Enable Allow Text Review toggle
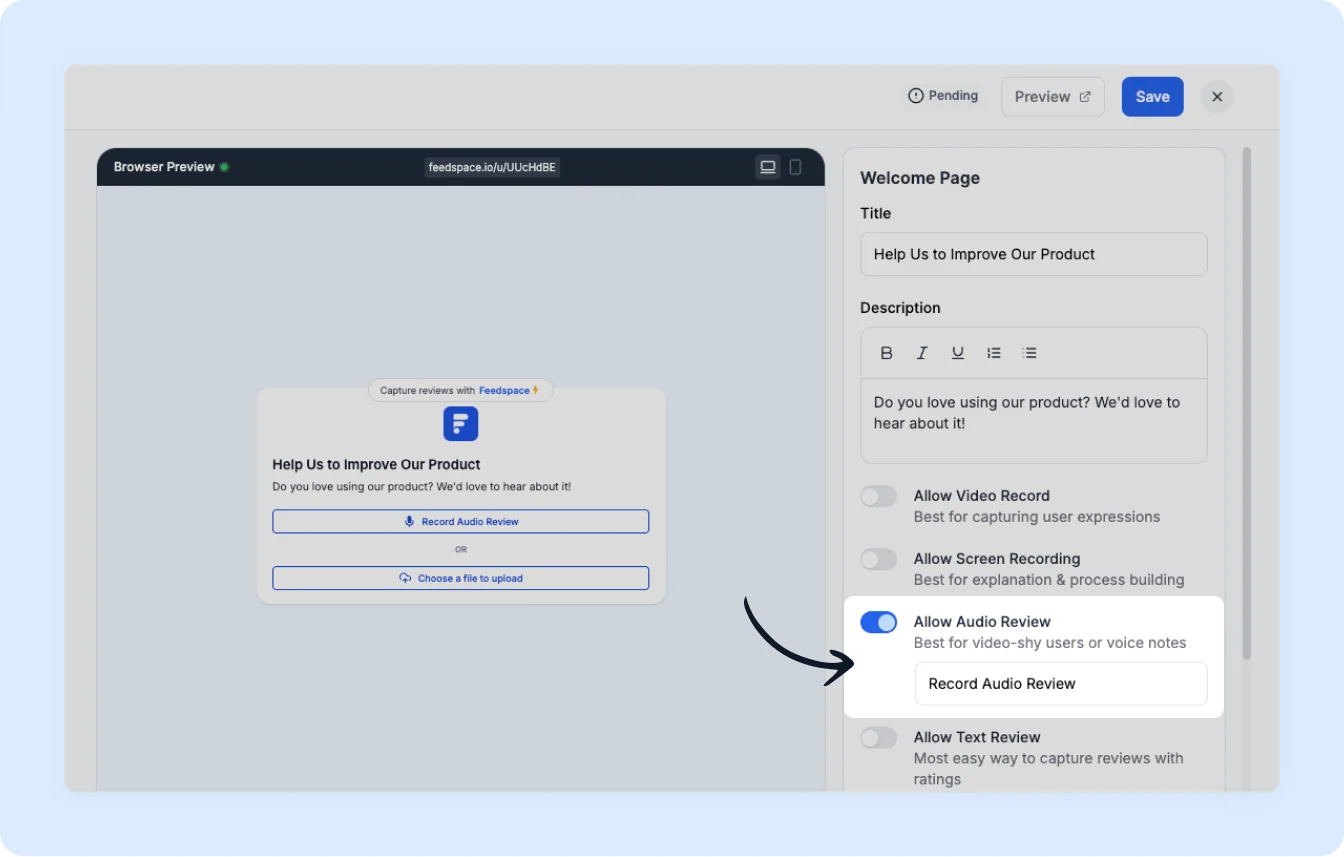The image size is (1344, 857). coord(879,738)
